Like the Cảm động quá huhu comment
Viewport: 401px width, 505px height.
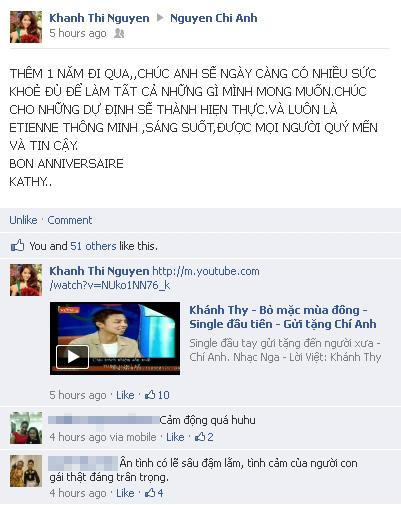point(175,437)
